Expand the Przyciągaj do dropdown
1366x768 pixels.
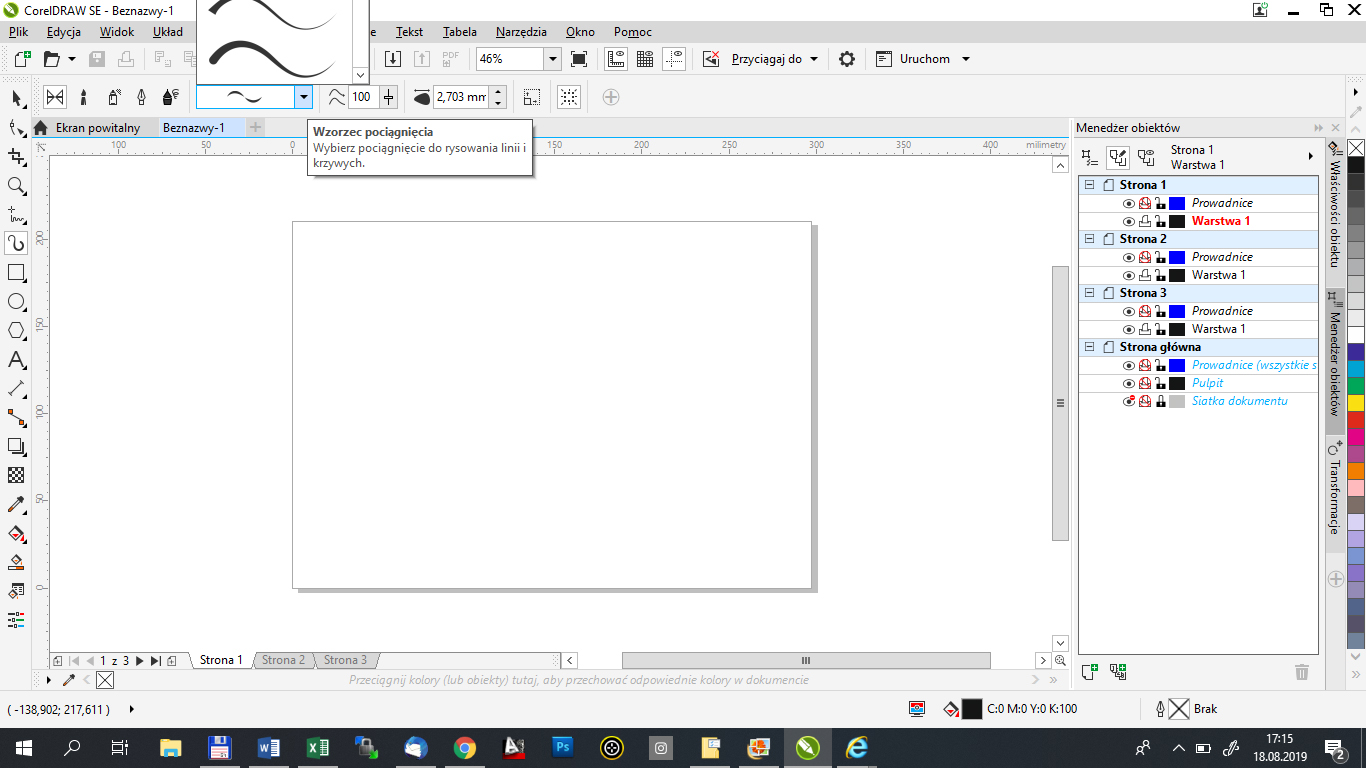tap(813, 59)
